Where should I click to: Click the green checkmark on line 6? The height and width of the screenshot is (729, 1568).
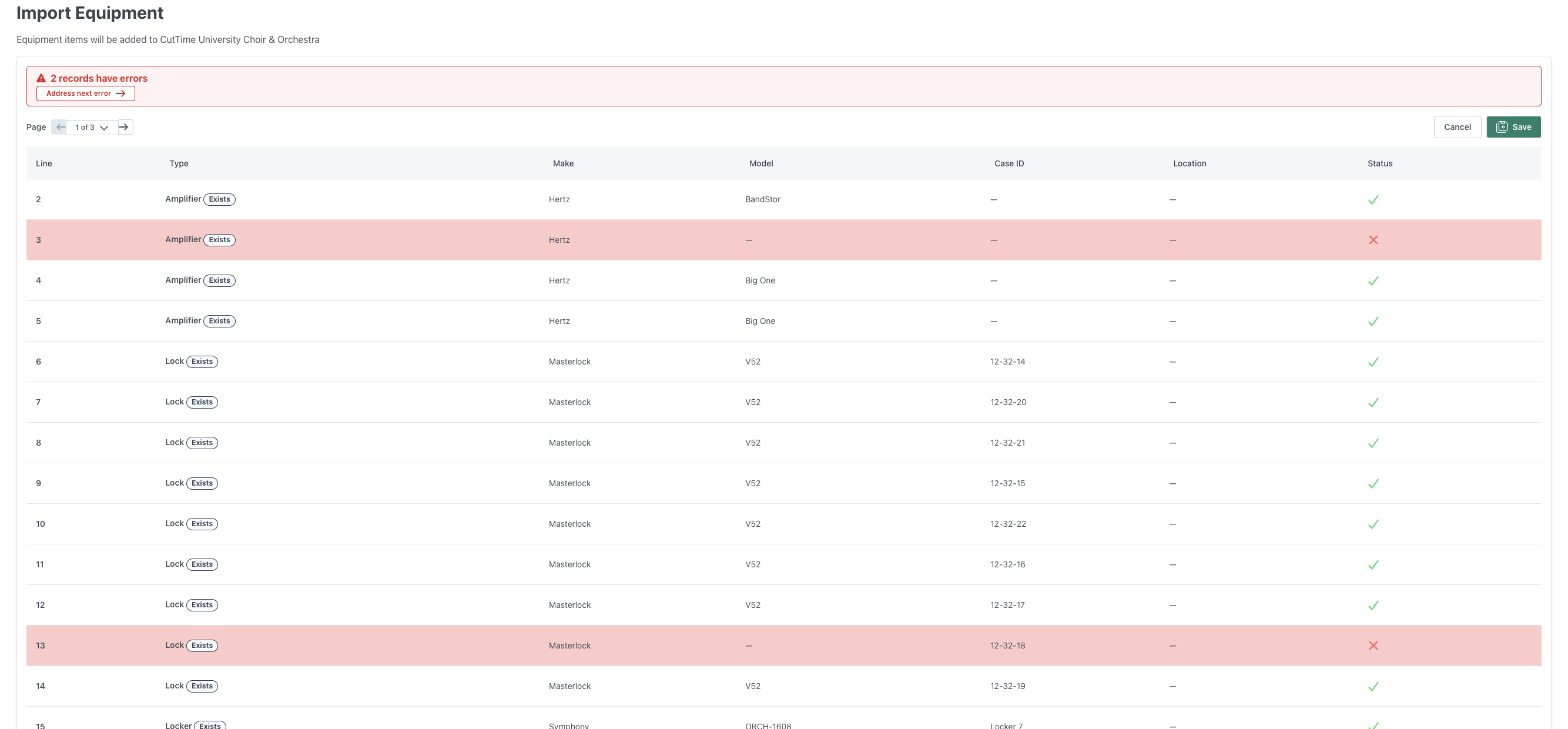(1373, 362)
